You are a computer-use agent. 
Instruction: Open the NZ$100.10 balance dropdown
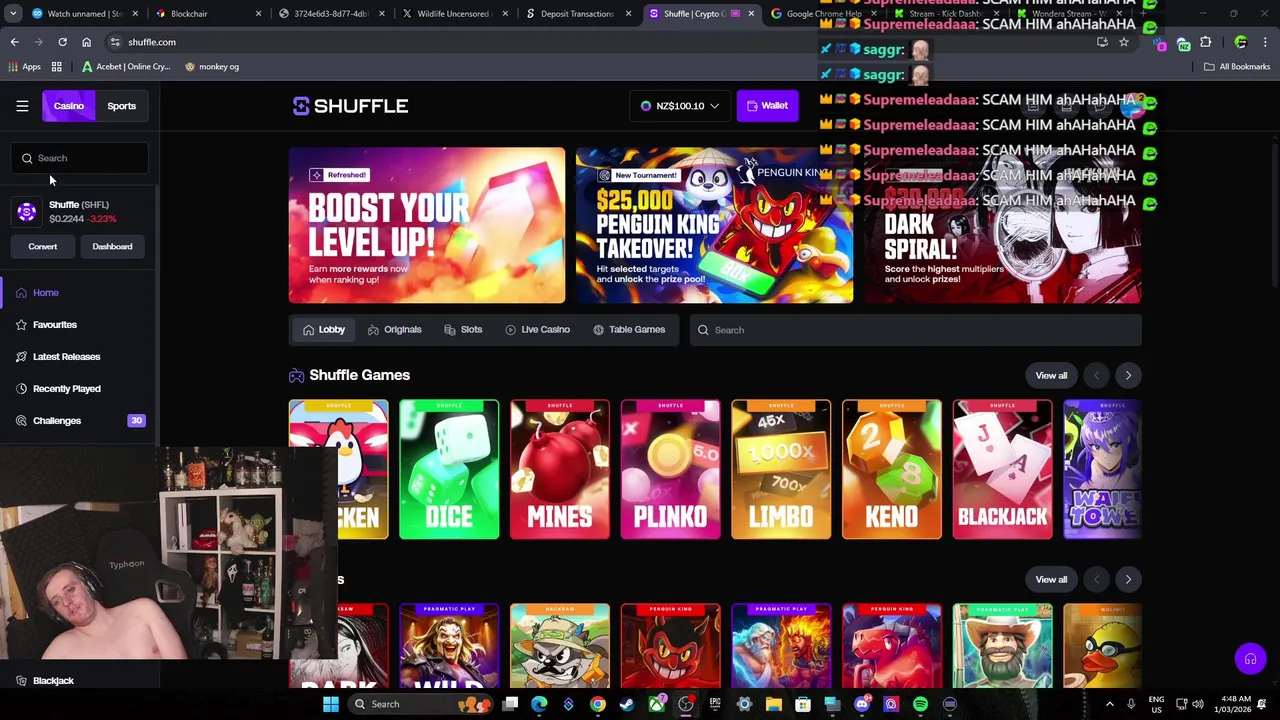pos(680,106)
